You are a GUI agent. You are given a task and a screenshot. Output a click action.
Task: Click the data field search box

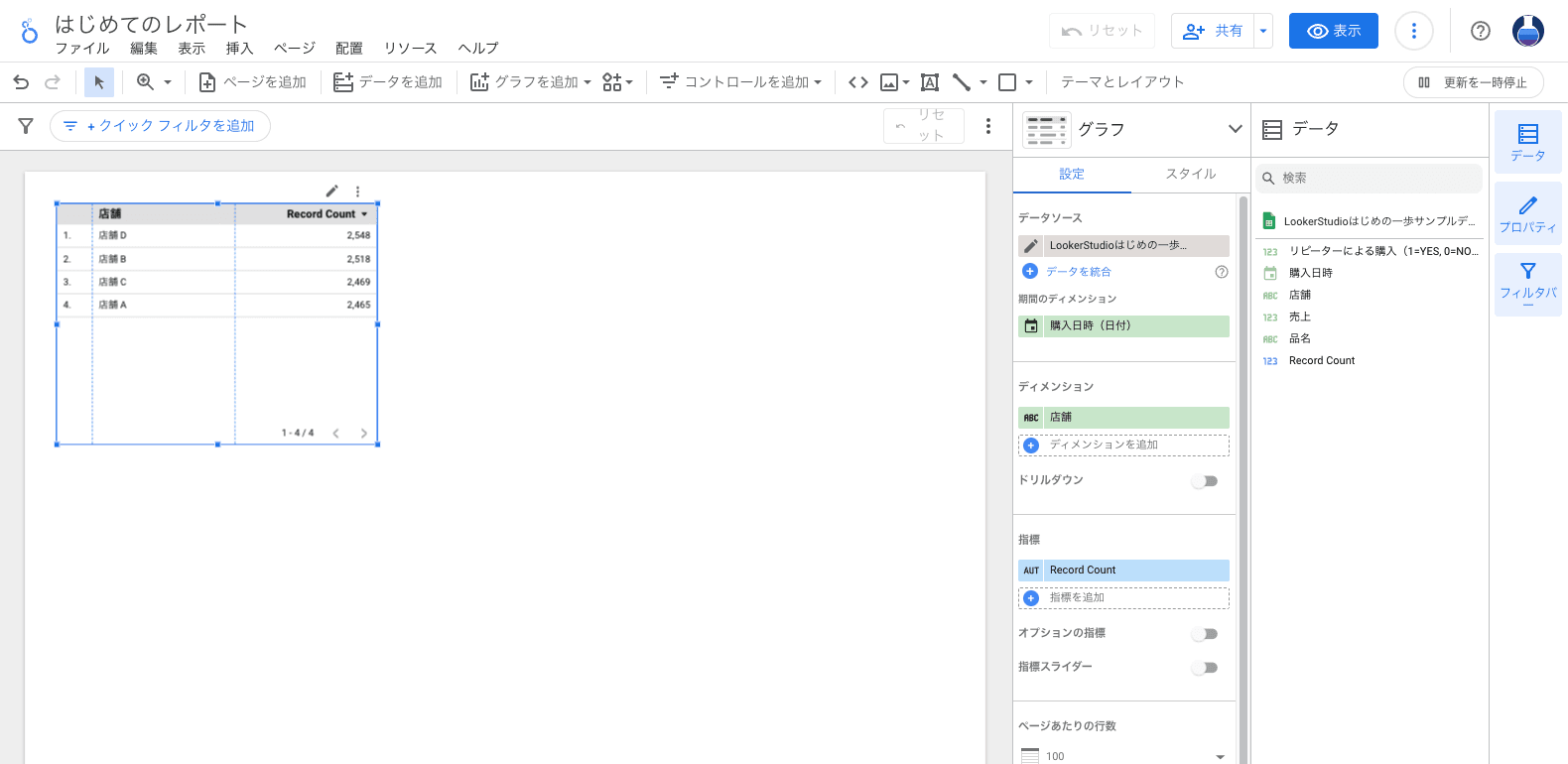pyautogui.click(x=1371, y=179)
